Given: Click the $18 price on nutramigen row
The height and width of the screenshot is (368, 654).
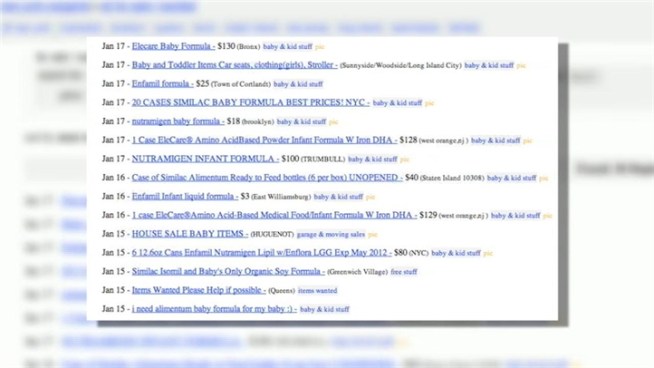Looking at the screenshot, I should (233, 121).
